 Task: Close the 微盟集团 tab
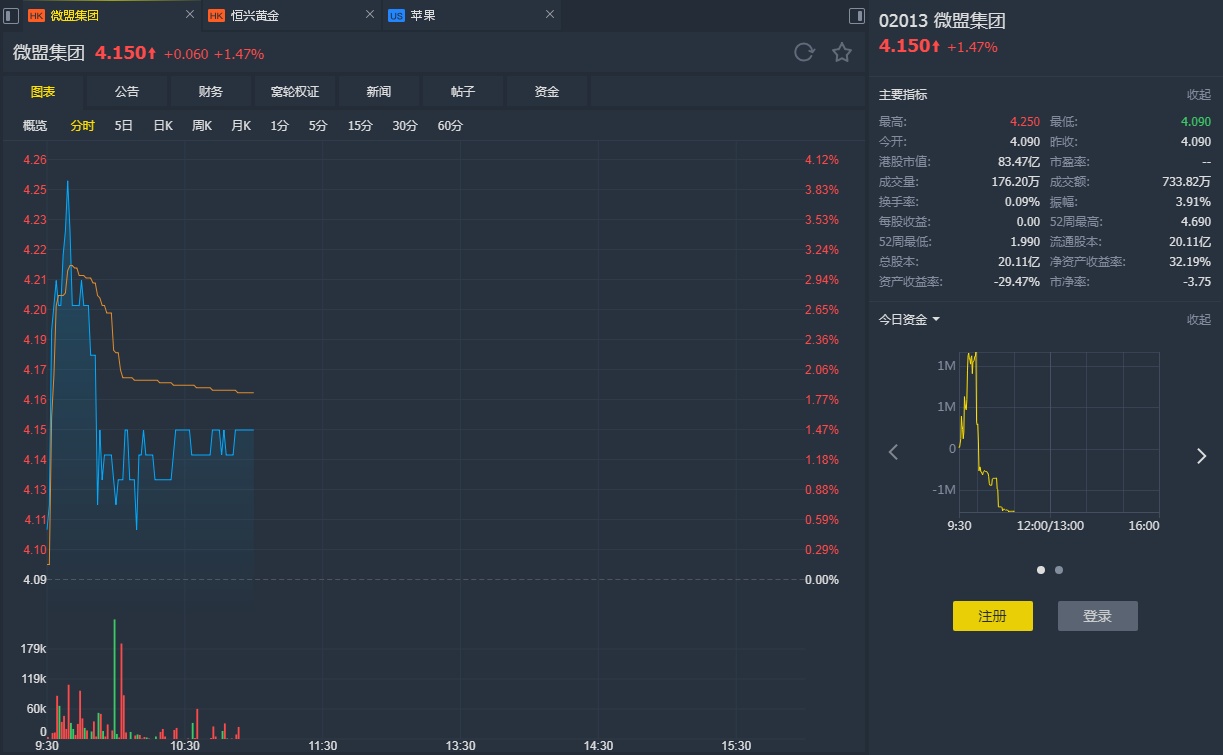(190, 15)
